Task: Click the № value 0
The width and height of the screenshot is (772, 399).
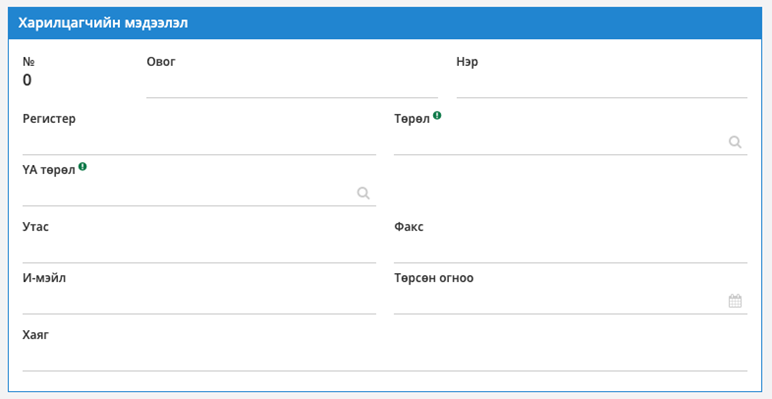Action: click(27, 80)
